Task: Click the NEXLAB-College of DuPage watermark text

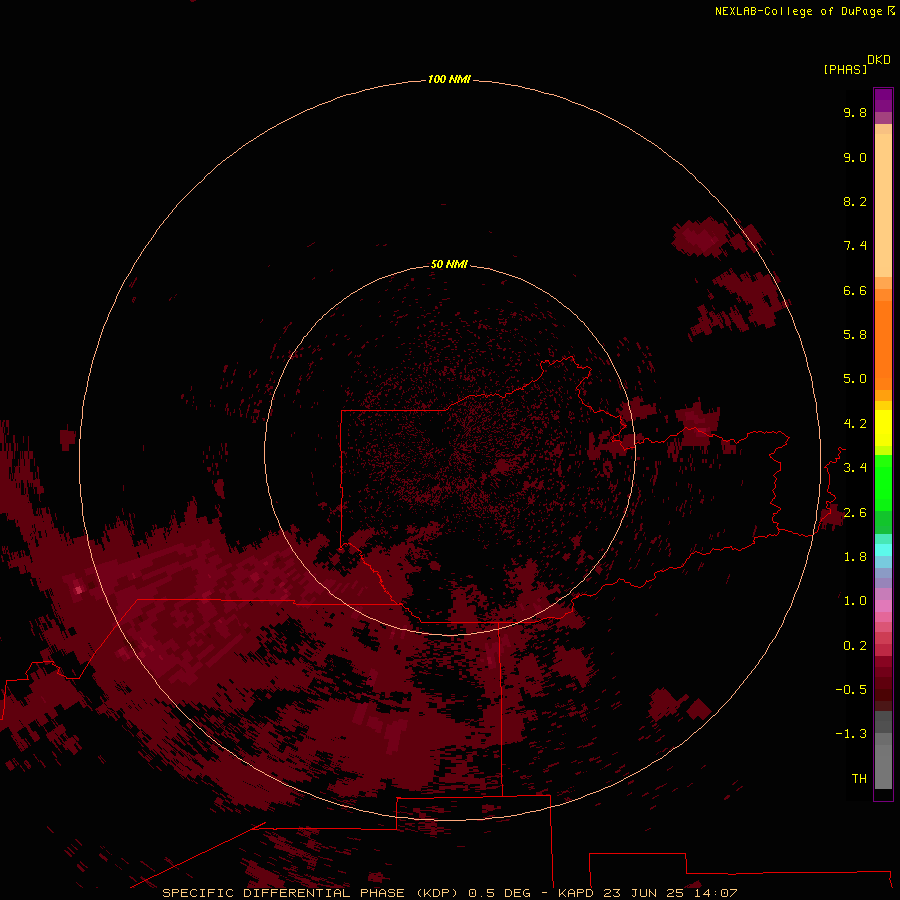Action: coord(805,11)
